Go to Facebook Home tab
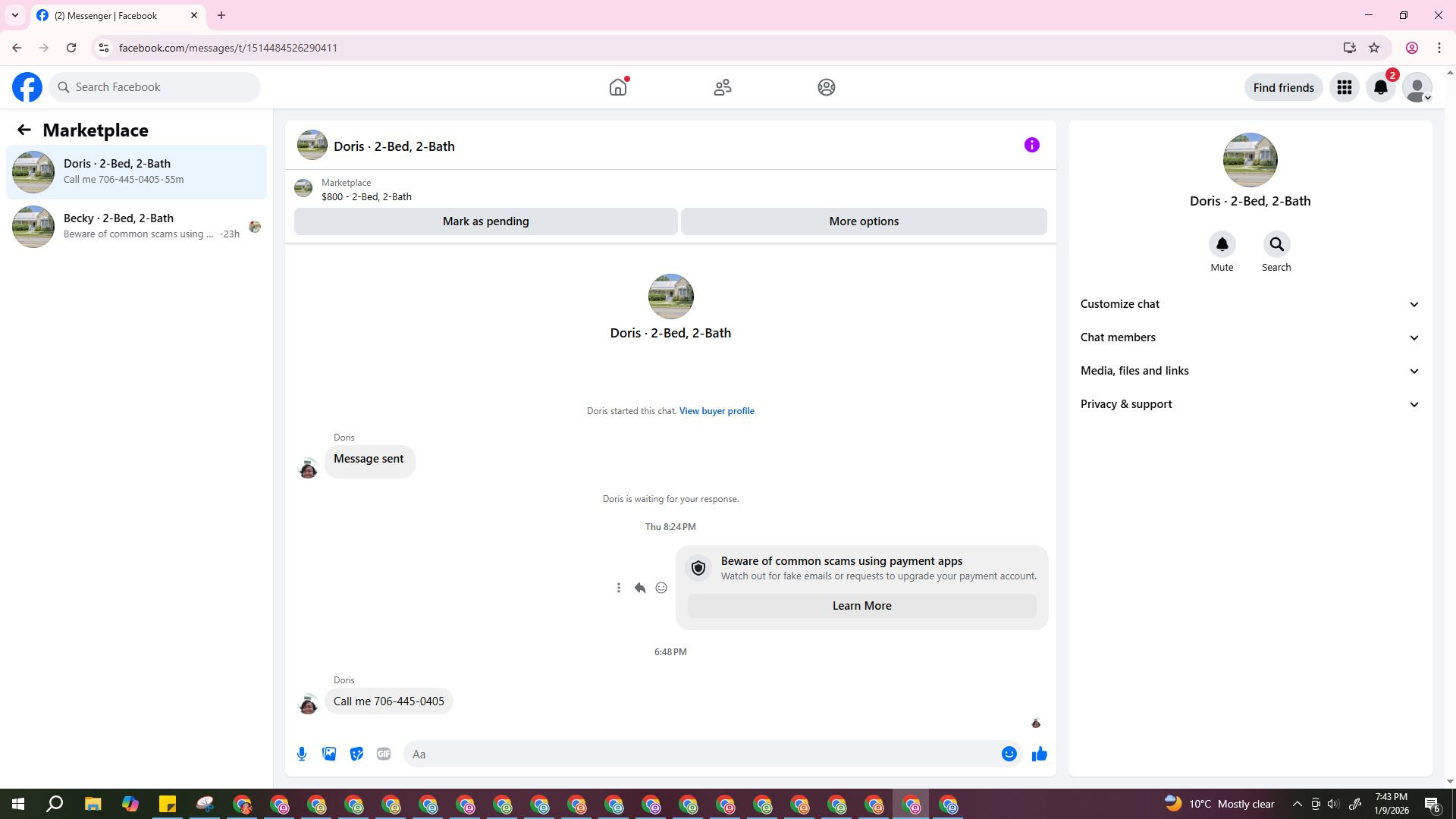Image resolution: width=1456 pixels, height=819 pixels. click(618, 87)
